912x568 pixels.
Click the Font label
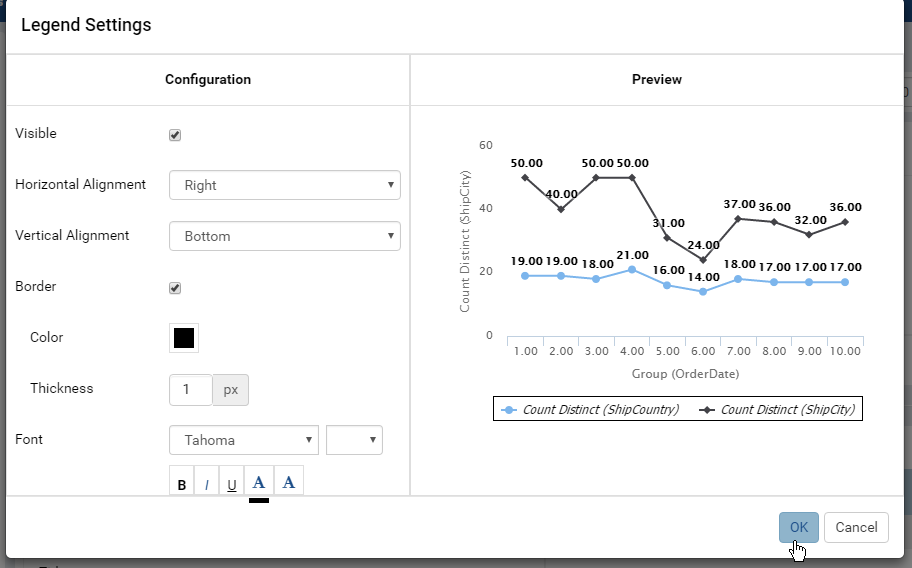tap(29, 440)
